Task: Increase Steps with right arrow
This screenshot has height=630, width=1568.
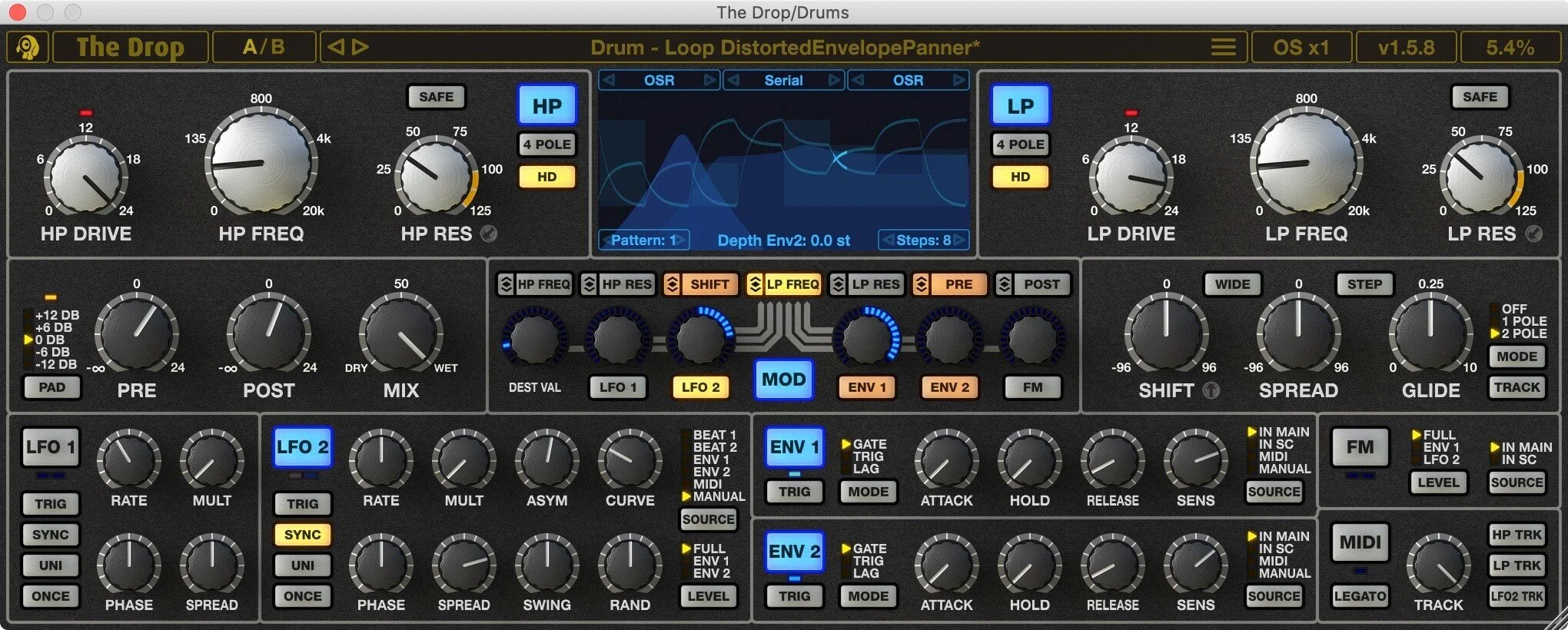Action: click(959, 240)
